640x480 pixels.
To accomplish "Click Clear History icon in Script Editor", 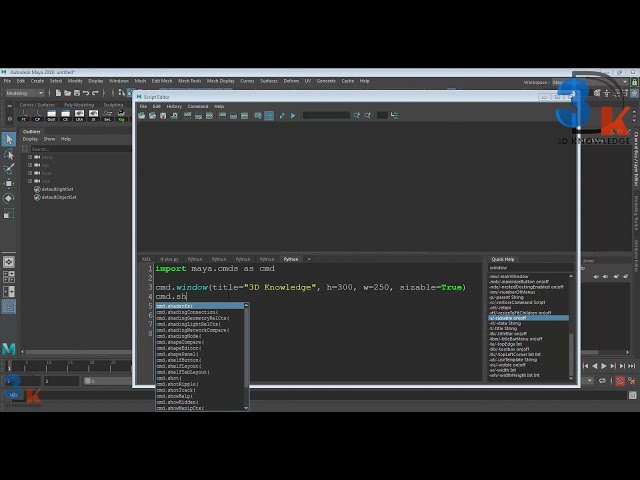I will pos(187,116).
